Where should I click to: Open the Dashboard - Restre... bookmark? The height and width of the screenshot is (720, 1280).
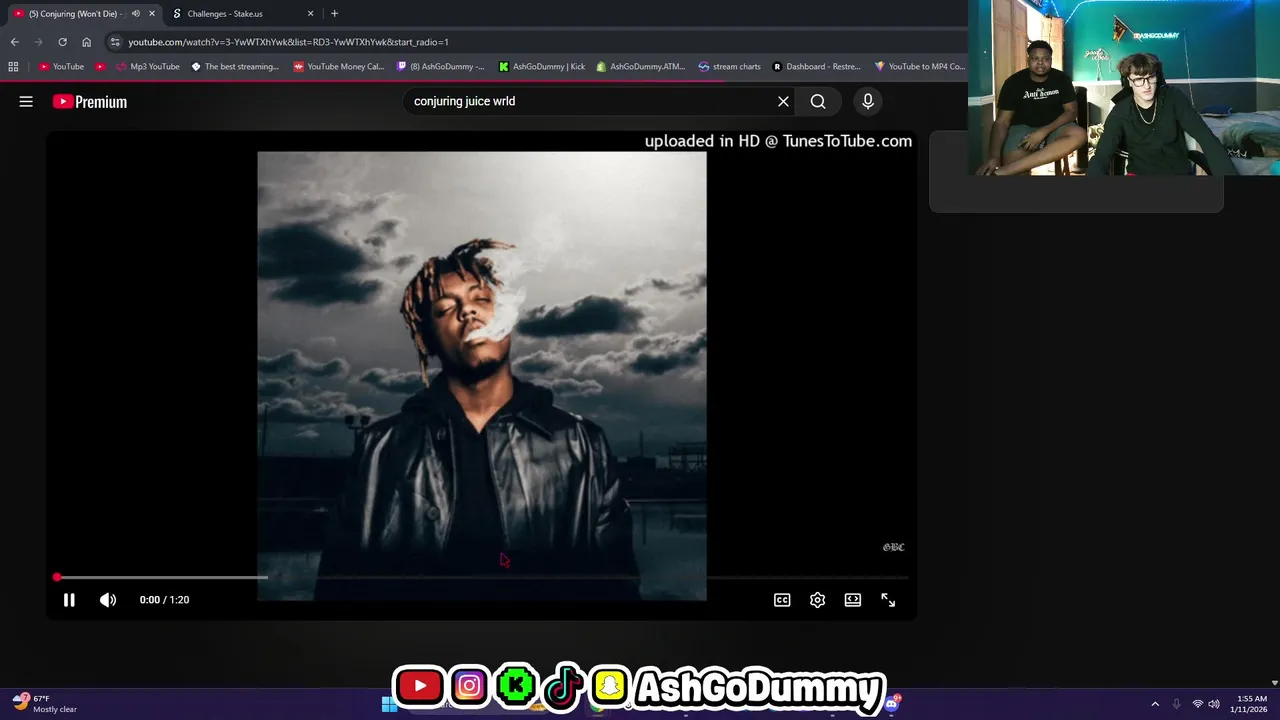pos(816,67)
